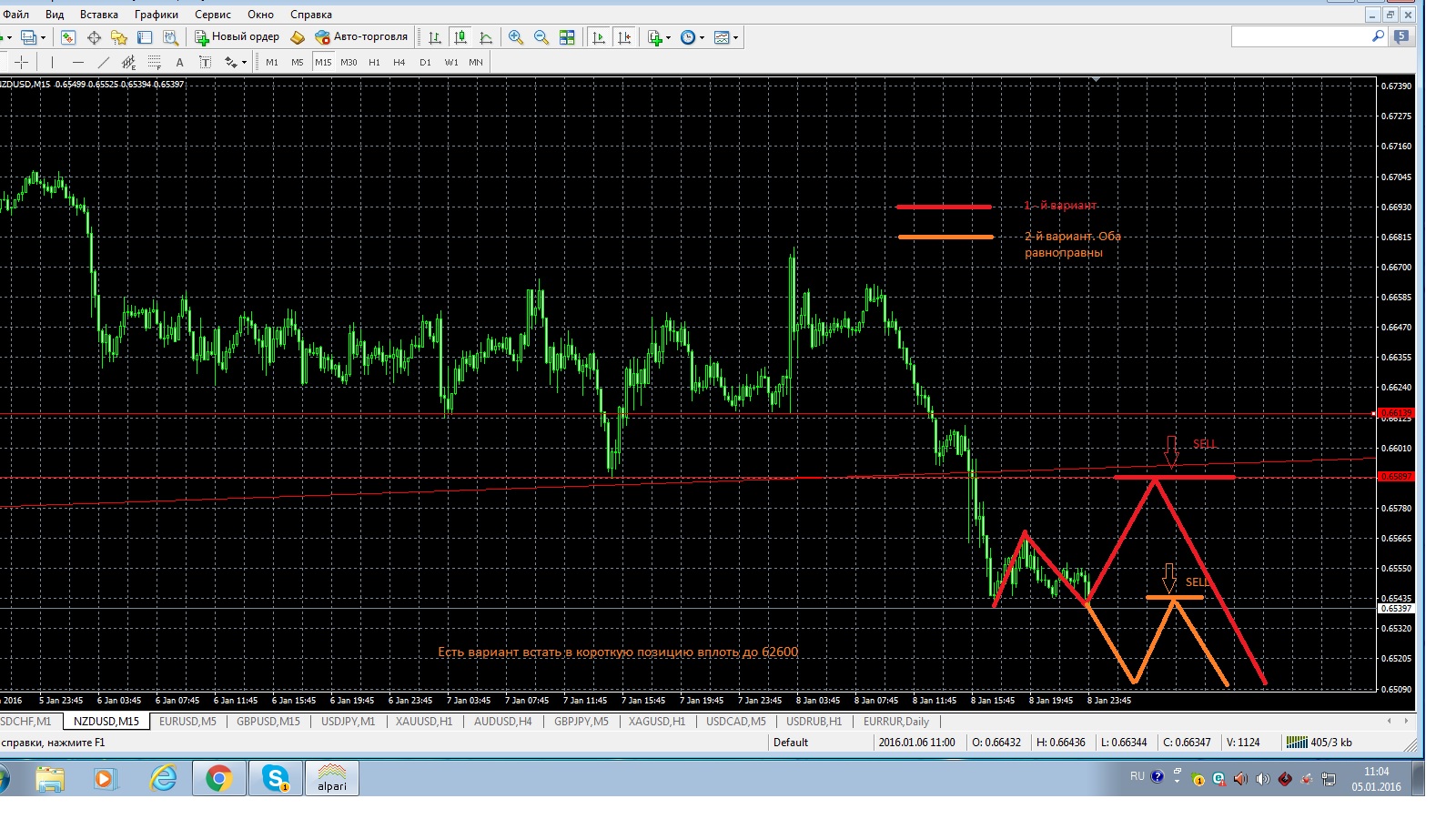Open Skype from the taskbar

(275, 779)
